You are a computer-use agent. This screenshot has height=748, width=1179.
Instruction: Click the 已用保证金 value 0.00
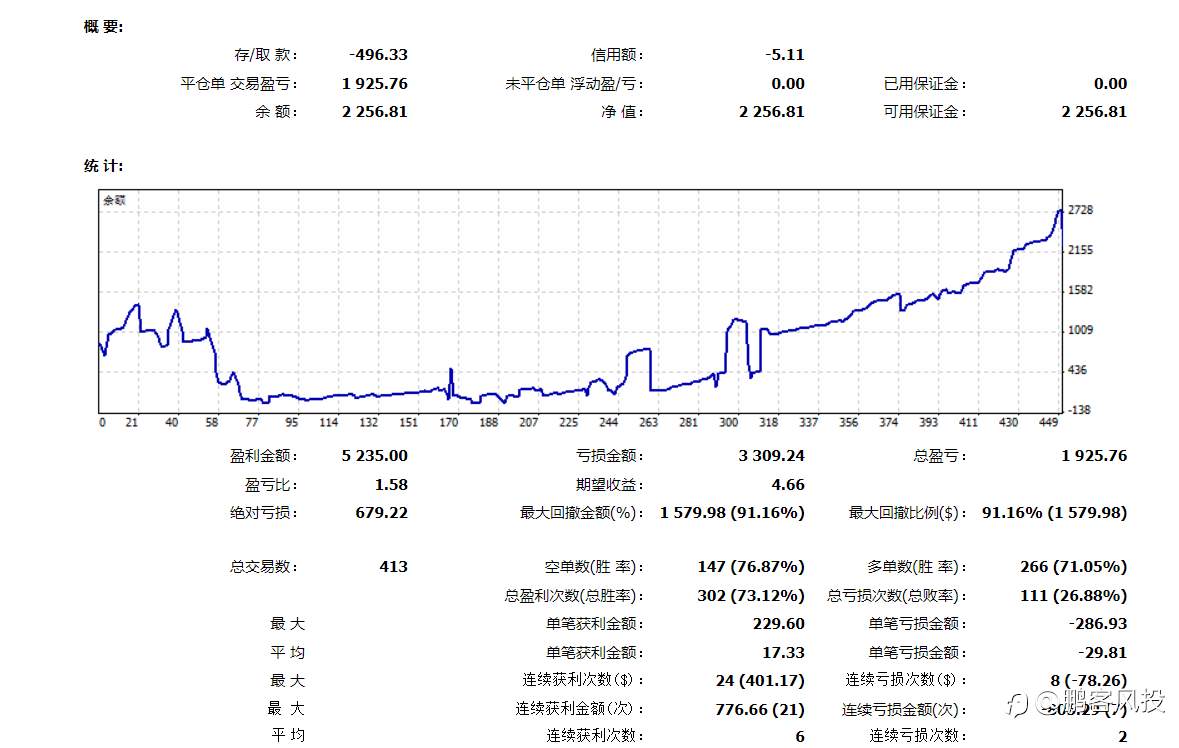point(1111,83)
